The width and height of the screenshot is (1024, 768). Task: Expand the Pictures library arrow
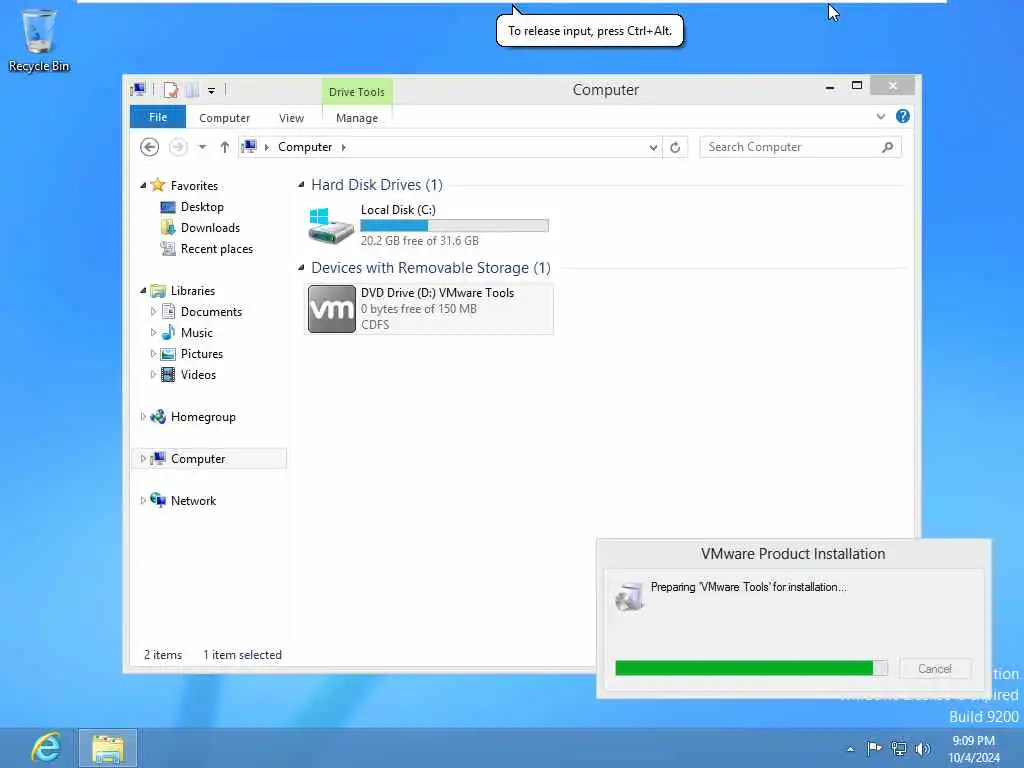(153, 353)
